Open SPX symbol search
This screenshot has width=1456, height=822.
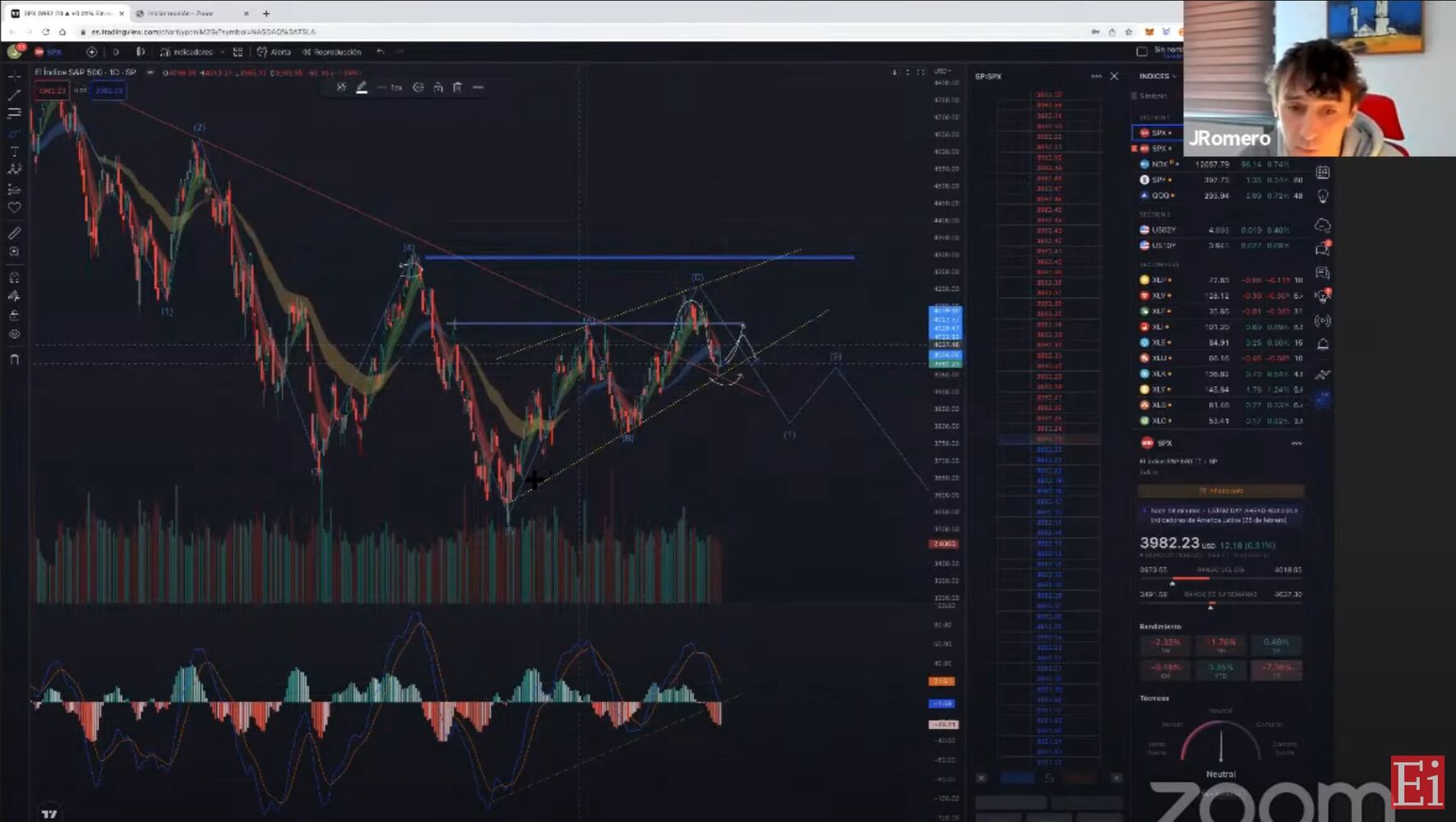(x=49, y=52)
